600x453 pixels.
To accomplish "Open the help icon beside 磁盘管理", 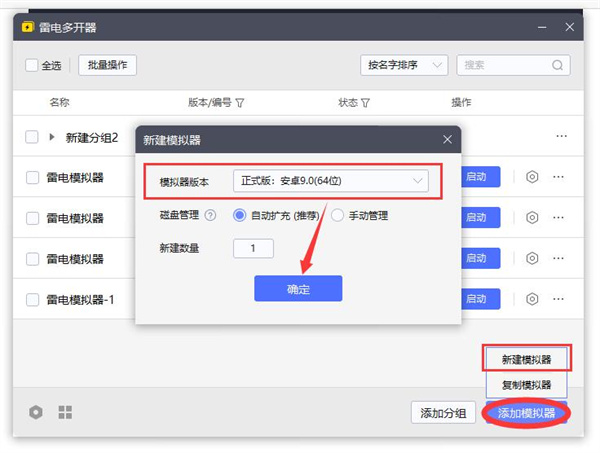I will pyautogui.click(x=210, y=215).
